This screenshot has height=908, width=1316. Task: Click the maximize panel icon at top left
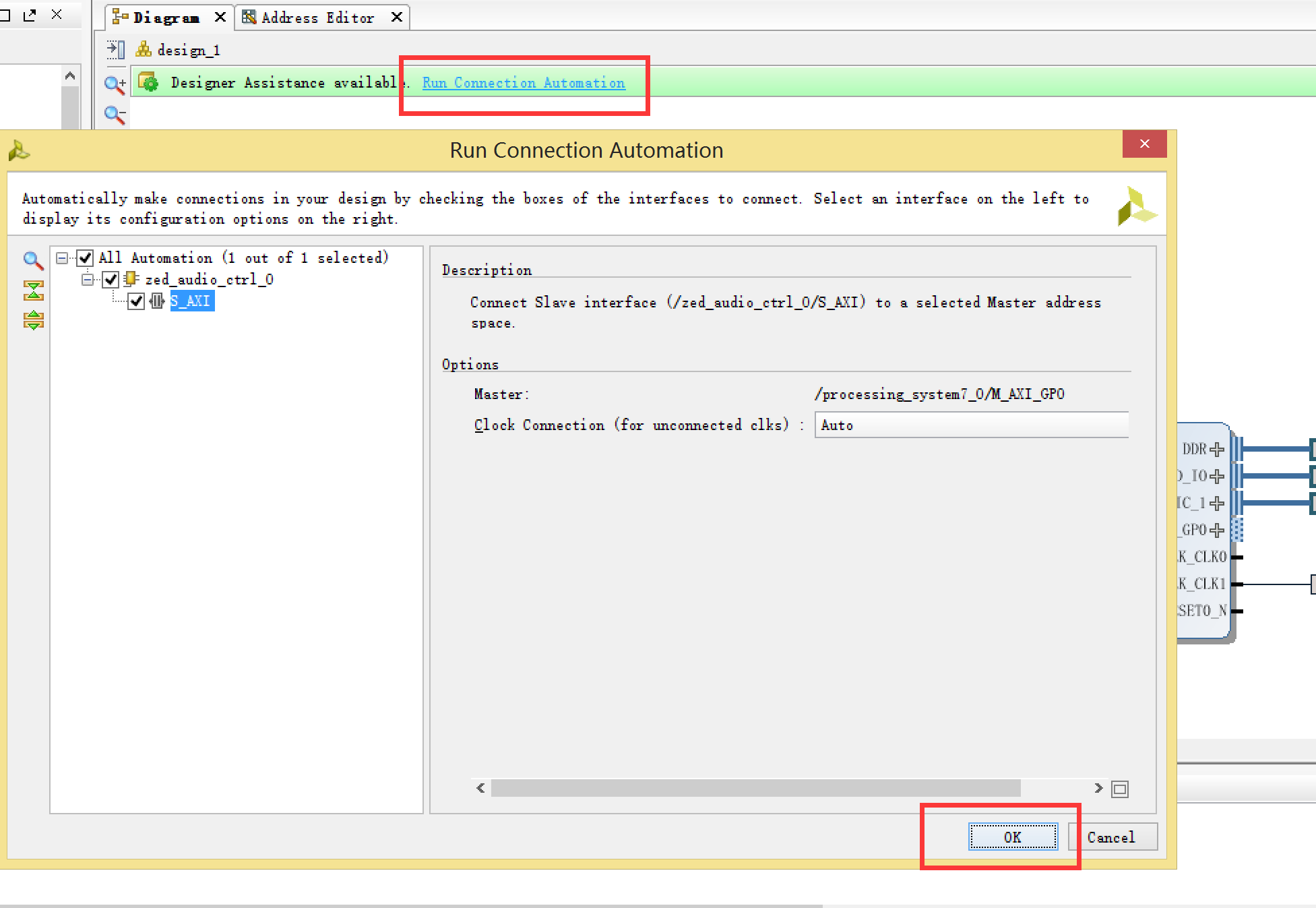tap(4, 15)
